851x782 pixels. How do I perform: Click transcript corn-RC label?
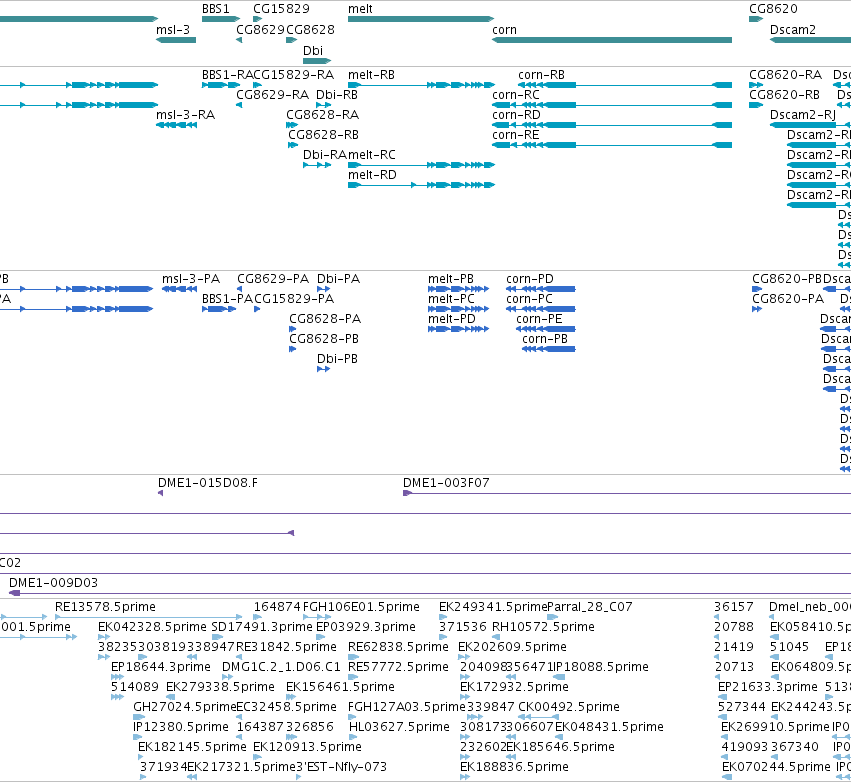pyautogui.click(x=516, y=95)
